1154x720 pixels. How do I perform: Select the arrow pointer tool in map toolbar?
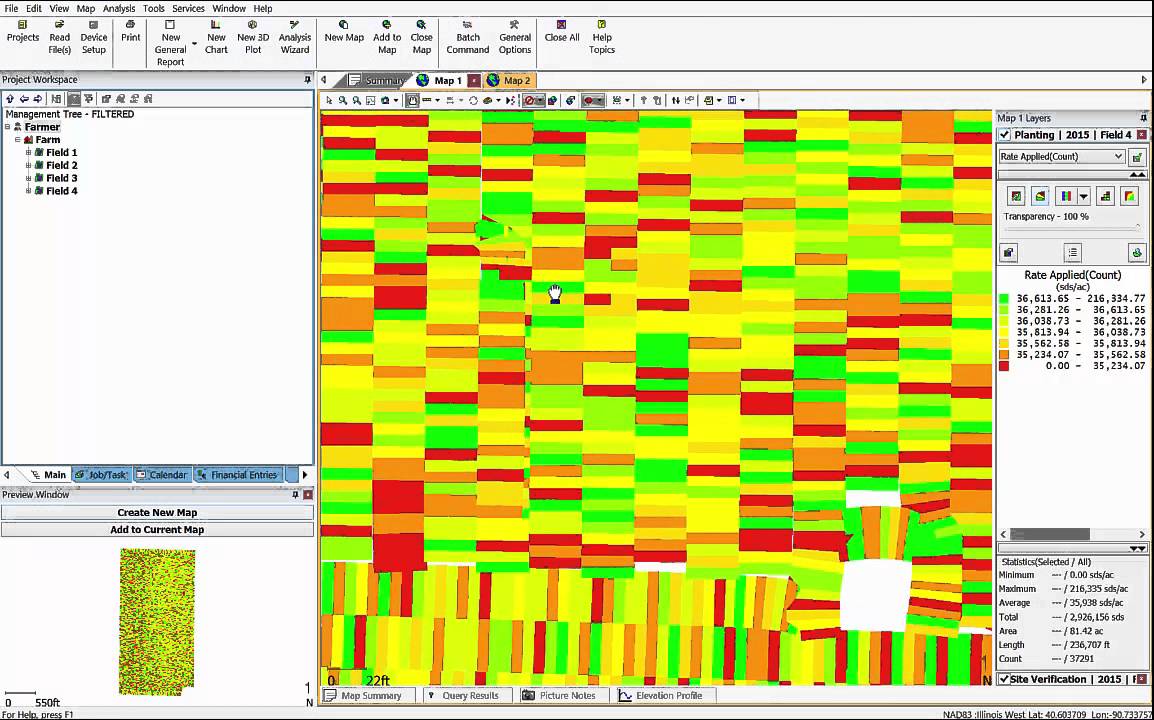pos(329,100)
